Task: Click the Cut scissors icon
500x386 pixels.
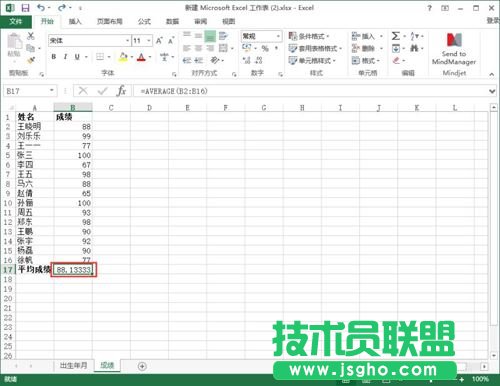Action: point(31,36)
